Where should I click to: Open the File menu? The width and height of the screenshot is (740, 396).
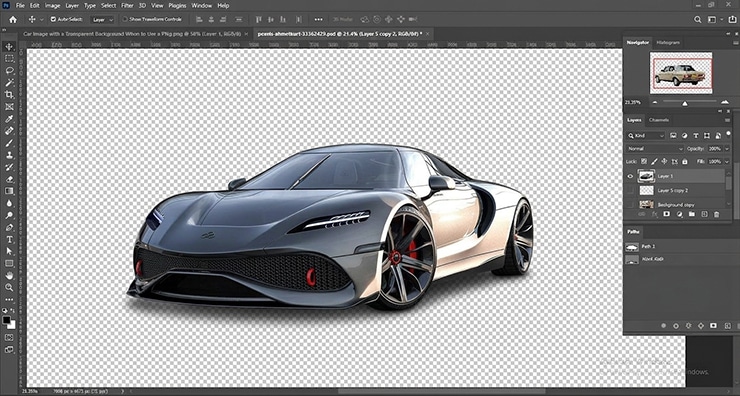click(20, 6)
